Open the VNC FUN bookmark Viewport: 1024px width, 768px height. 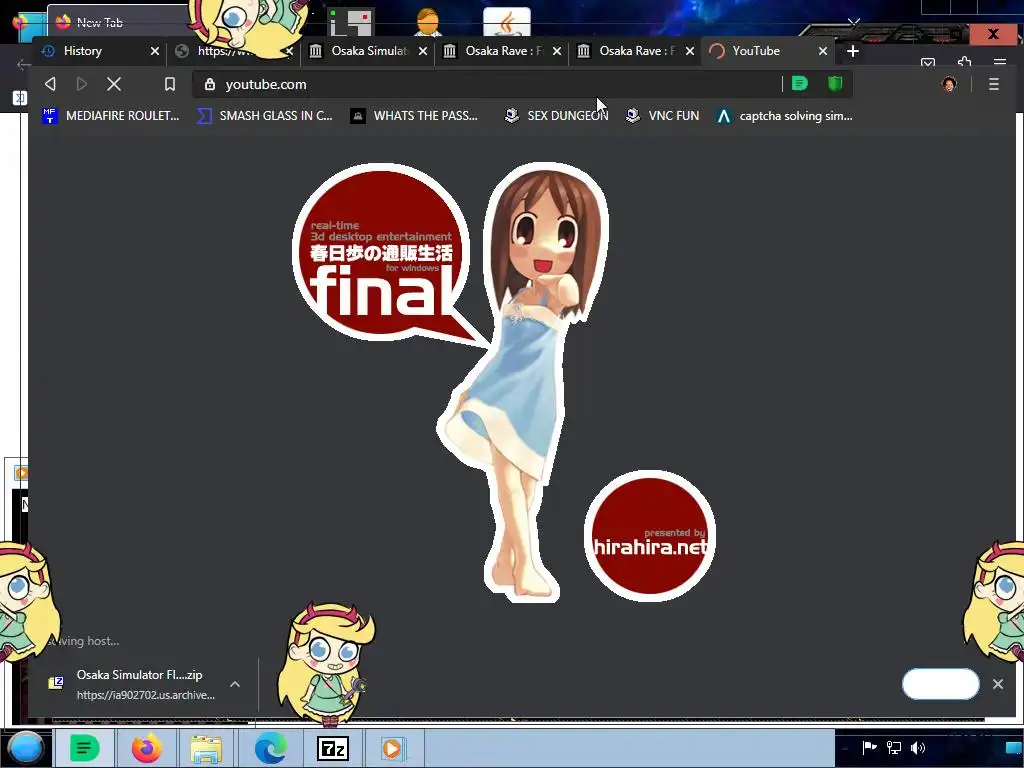(x=662, y=116)
